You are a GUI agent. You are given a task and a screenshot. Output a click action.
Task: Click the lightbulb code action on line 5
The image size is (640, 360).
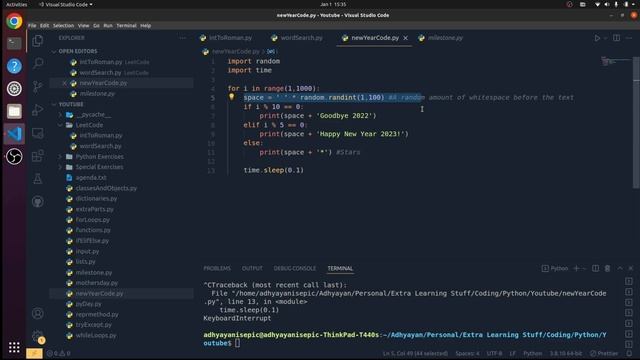231,97
